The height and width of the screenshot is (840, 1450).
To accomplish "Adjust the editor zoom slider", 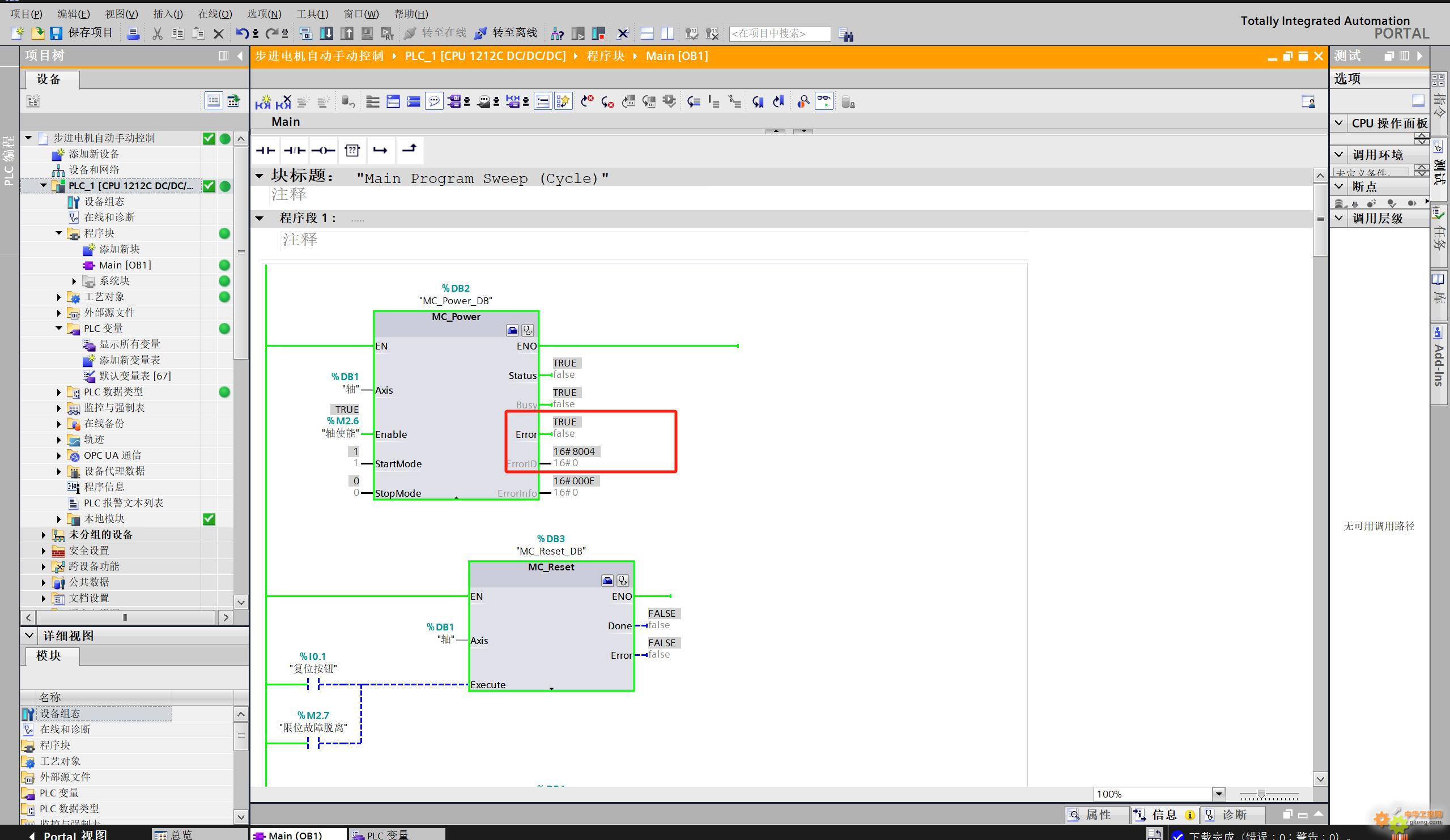I will pos(1261,795).
